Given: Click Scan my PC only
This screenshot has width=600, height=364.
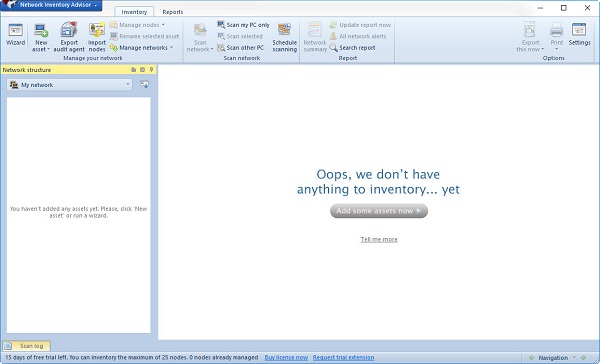Looking at the screenshot, I should [x=243, y=25].
